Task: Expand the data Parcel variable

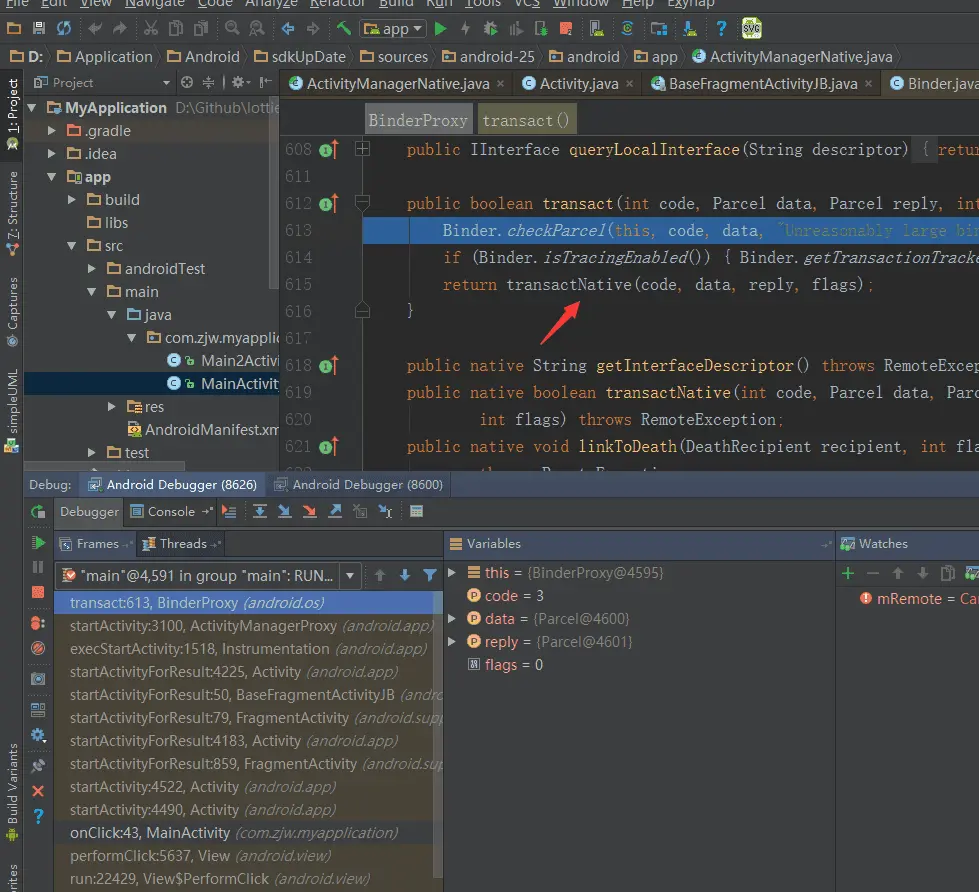Action: (452, 619)
